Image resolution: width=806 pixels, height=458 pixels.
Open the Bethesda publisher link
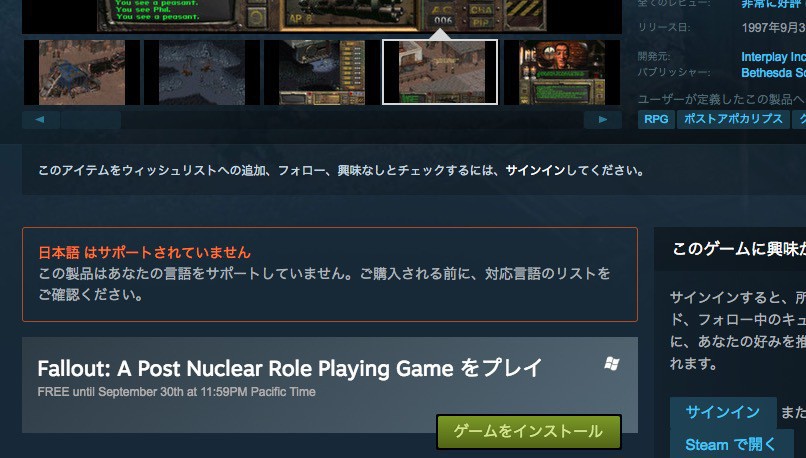pyautogui.click(x=773, y=73)
